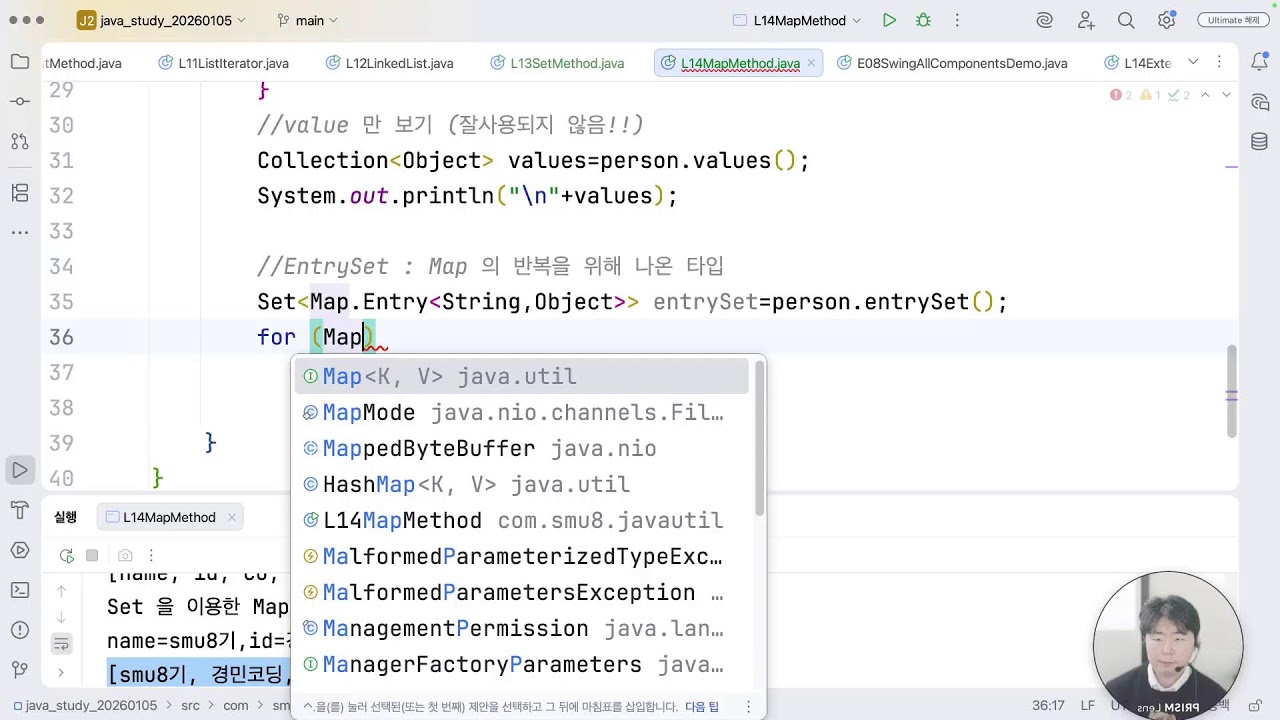Rerun L14MapMethod in Run panel

tap(66, 555)
